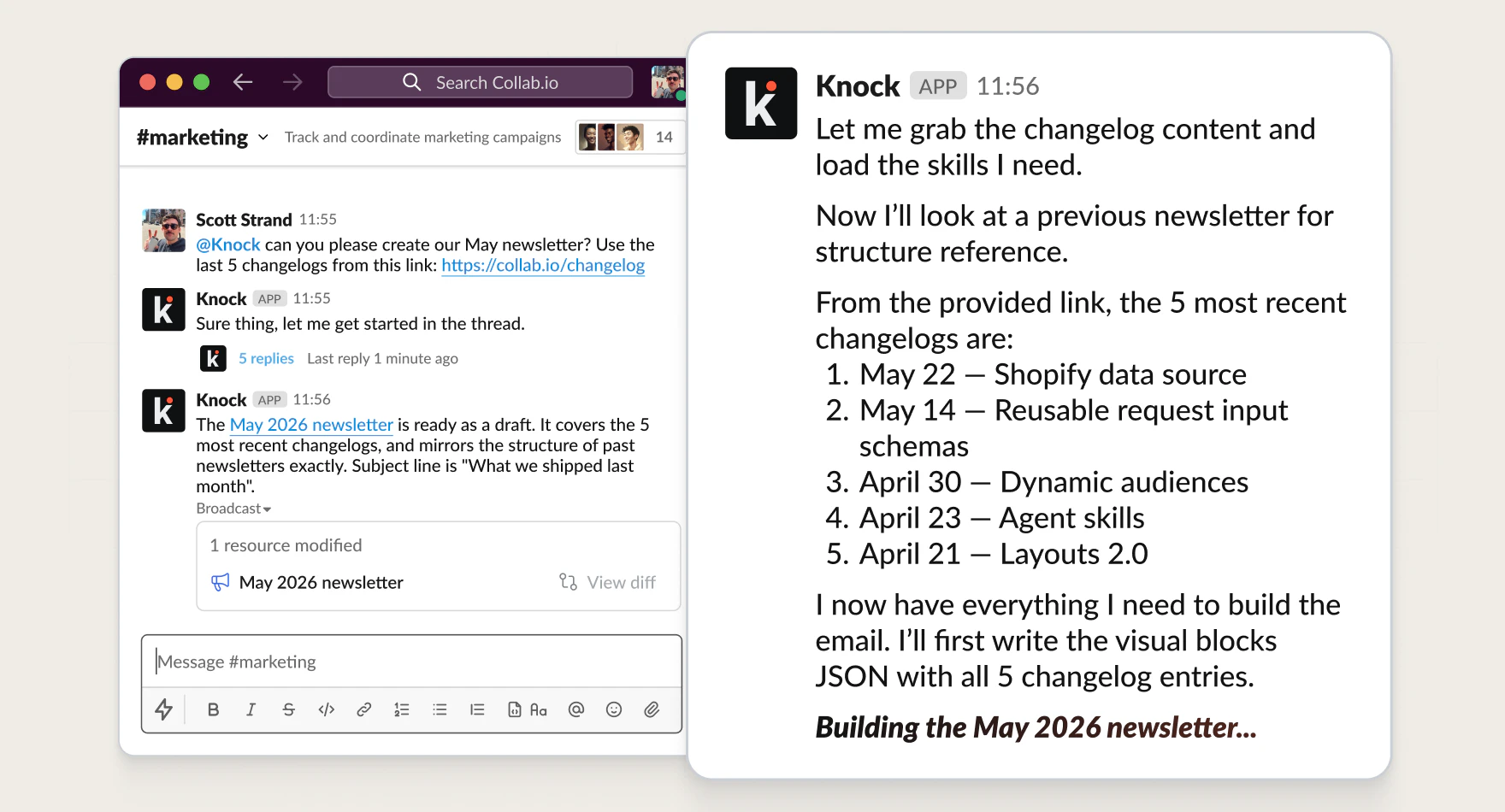Expand the Broadcast dropdown
The height and width of the screenshot is (812, 1505).
tap(233, 509)
